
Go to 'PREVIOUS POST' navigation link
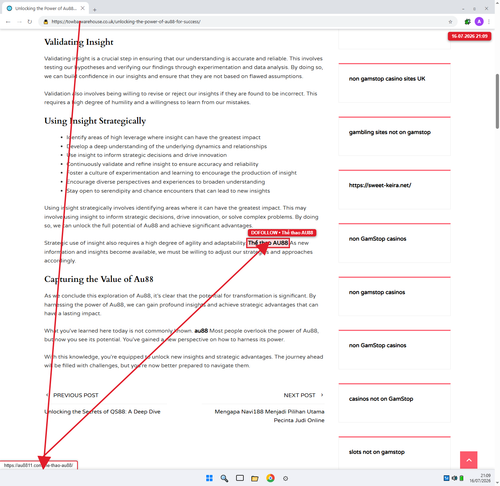click(72, 395)
